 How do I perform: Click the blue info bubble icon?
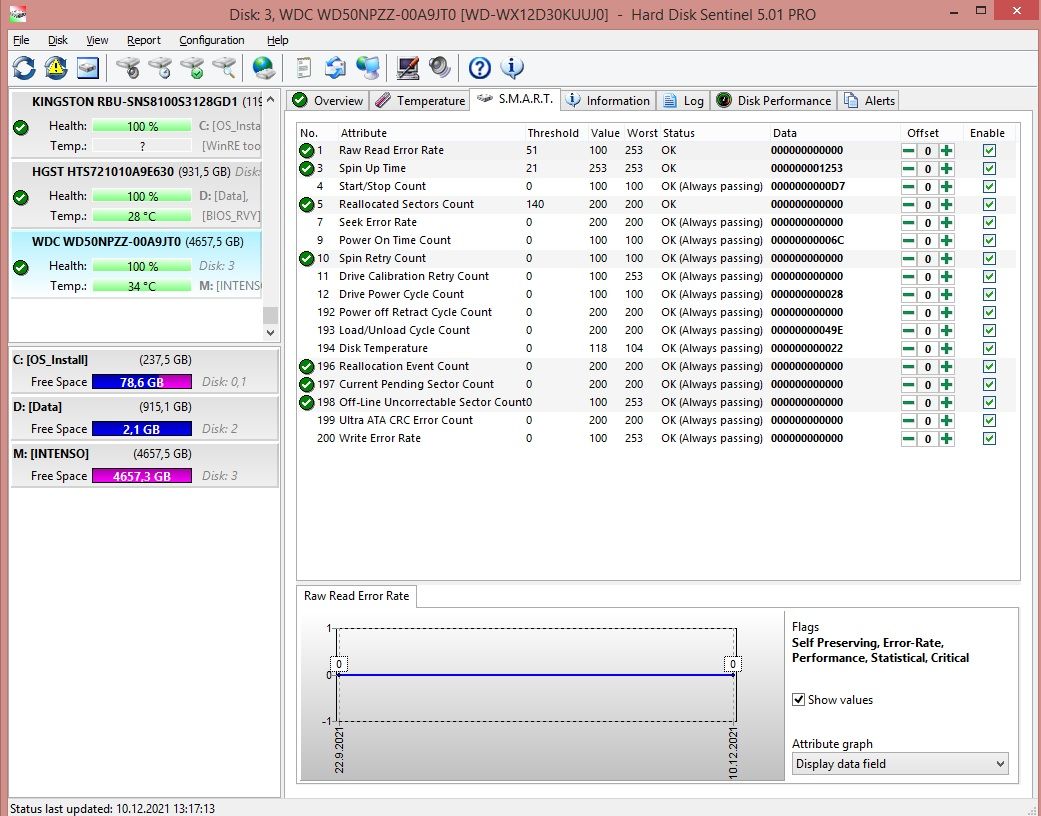pyautogui.click(x=512, y=68)
